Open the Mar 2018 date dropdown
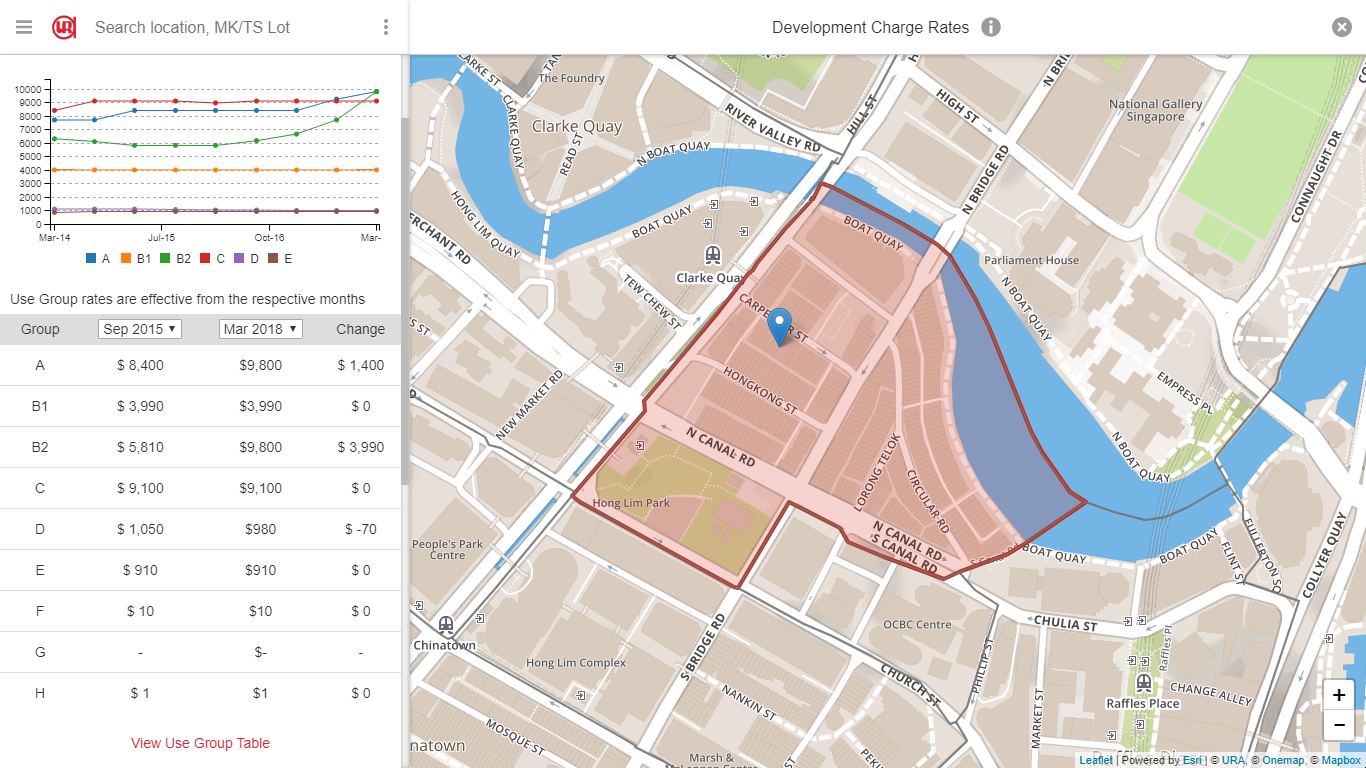 [x=261, y=329]
